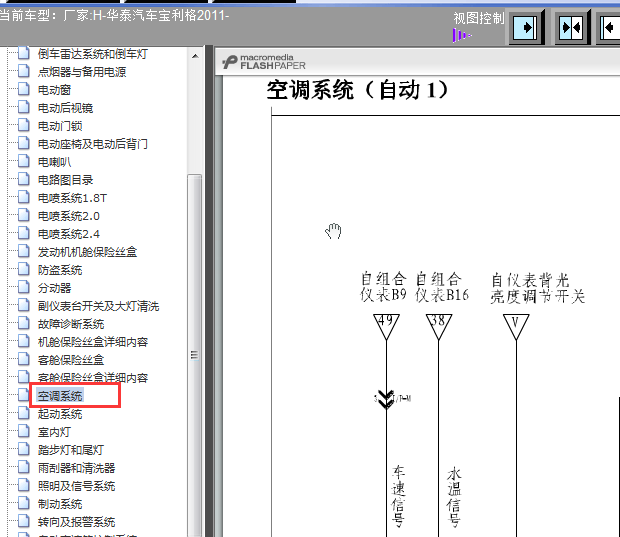Select 分动器 in the tree
Image resolution: width=620 pixels, height=537 pixels.
click(54, 288)
